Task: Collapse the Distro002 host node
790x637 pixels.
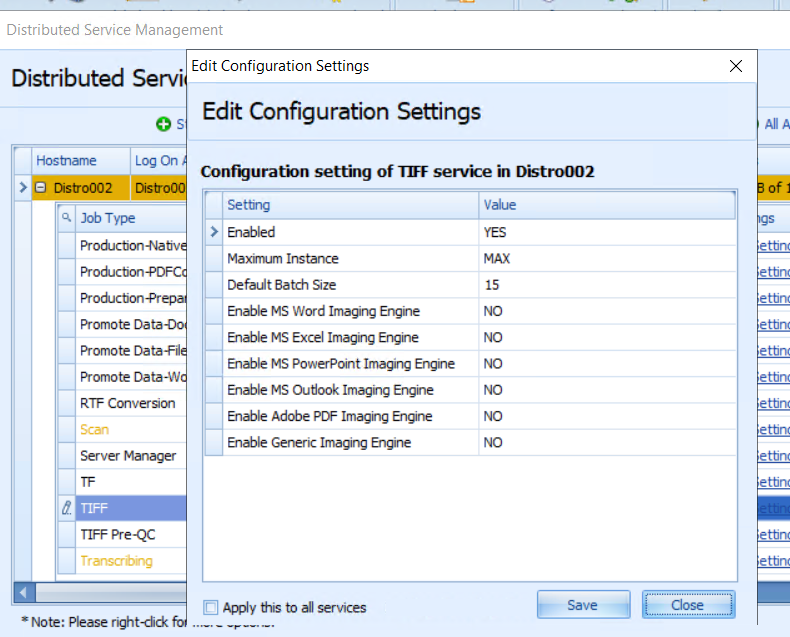Action: (x=41, y=188)
